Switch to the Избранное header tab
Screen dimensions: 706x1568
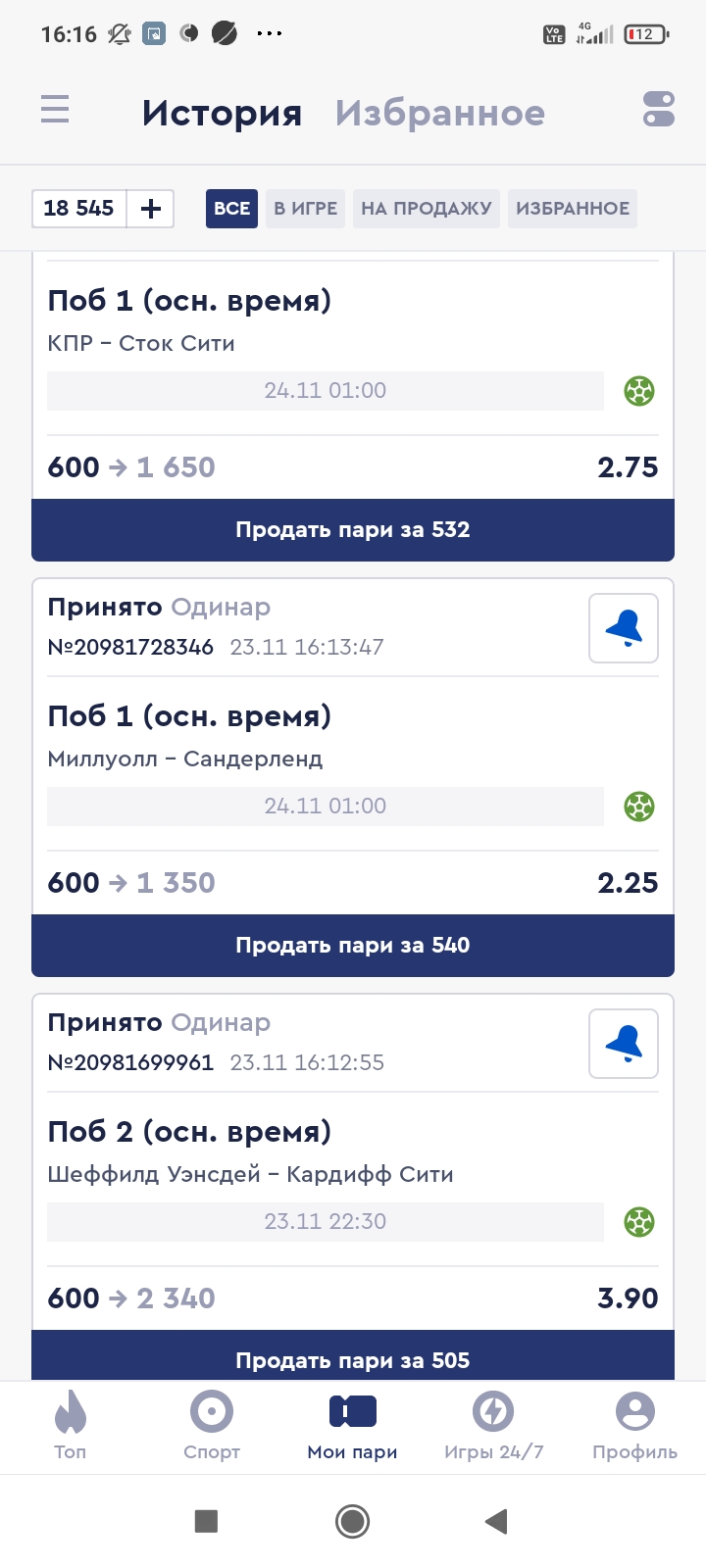tap(440, 114)
